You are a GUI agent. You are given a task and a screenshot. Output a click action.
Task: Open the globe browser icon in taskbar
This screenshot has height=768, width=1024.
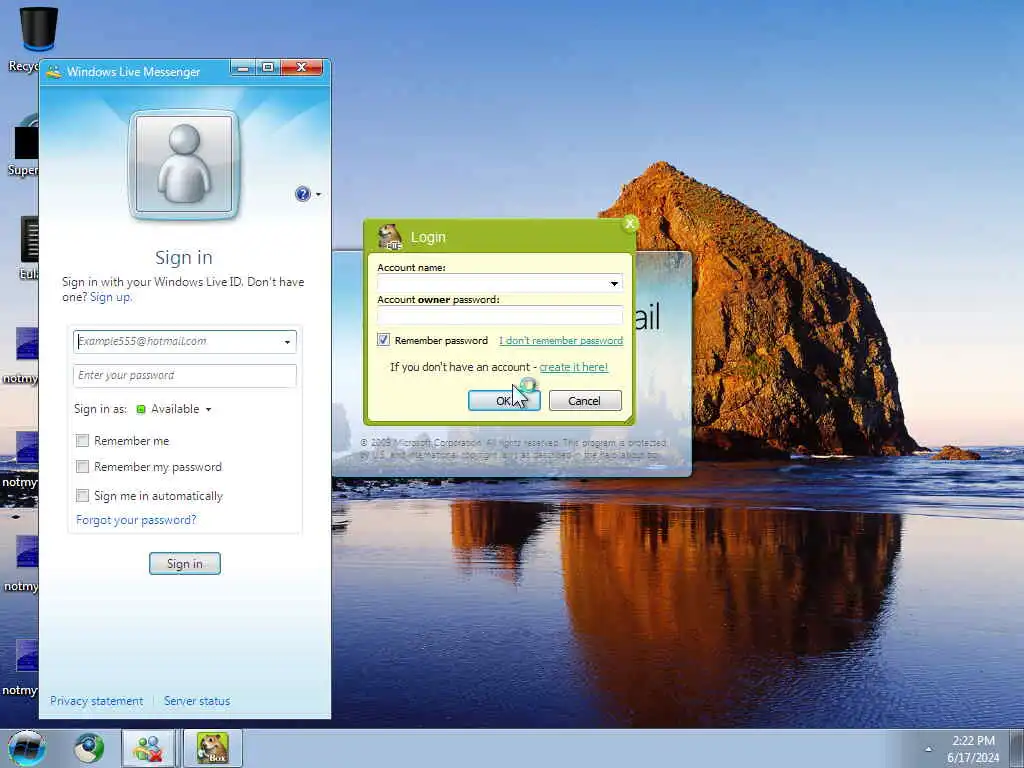(89, 748)
